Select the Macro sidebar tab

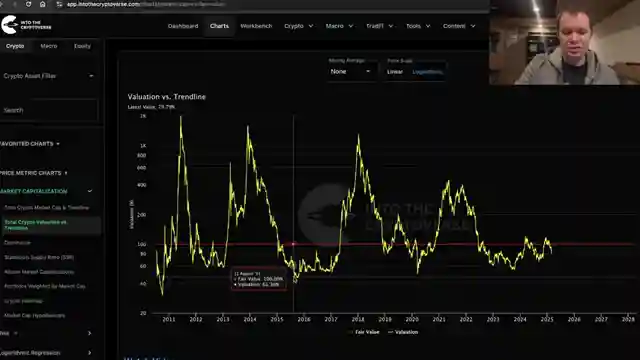click(49, 46)
